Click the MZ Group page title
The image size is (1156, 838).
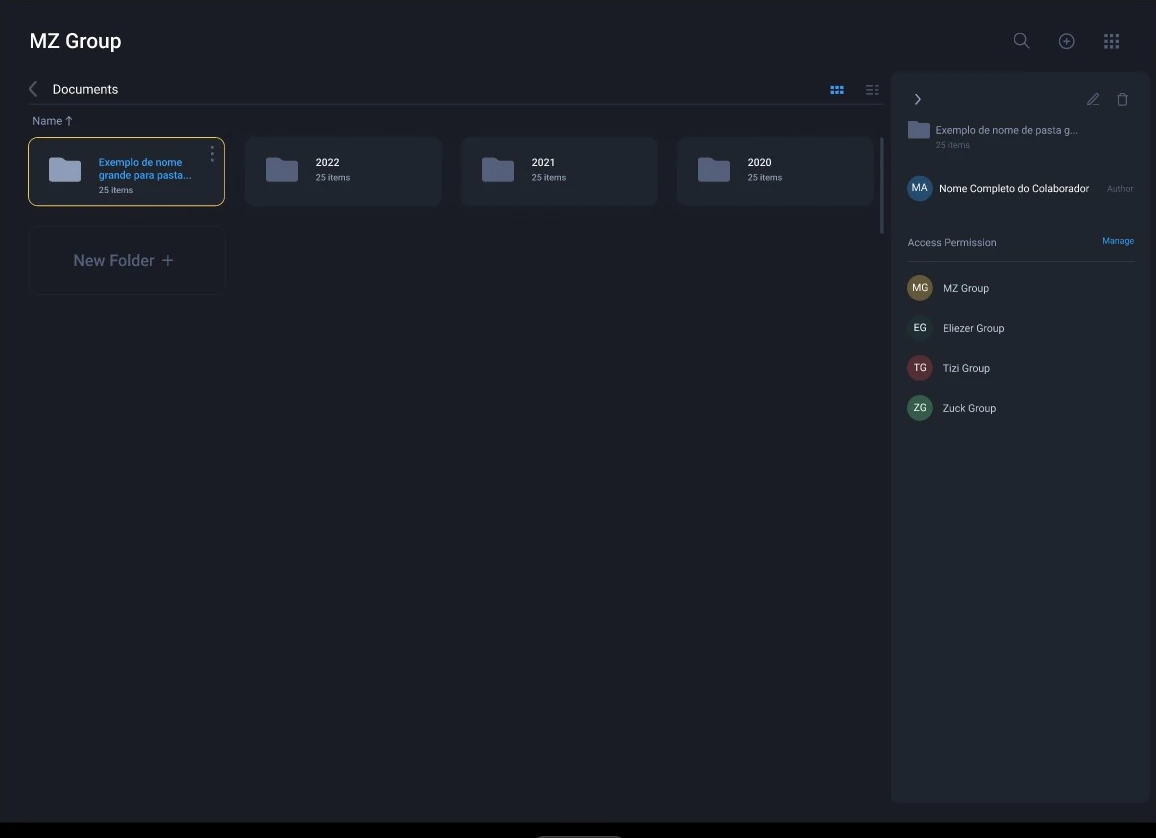coord(75,41)
